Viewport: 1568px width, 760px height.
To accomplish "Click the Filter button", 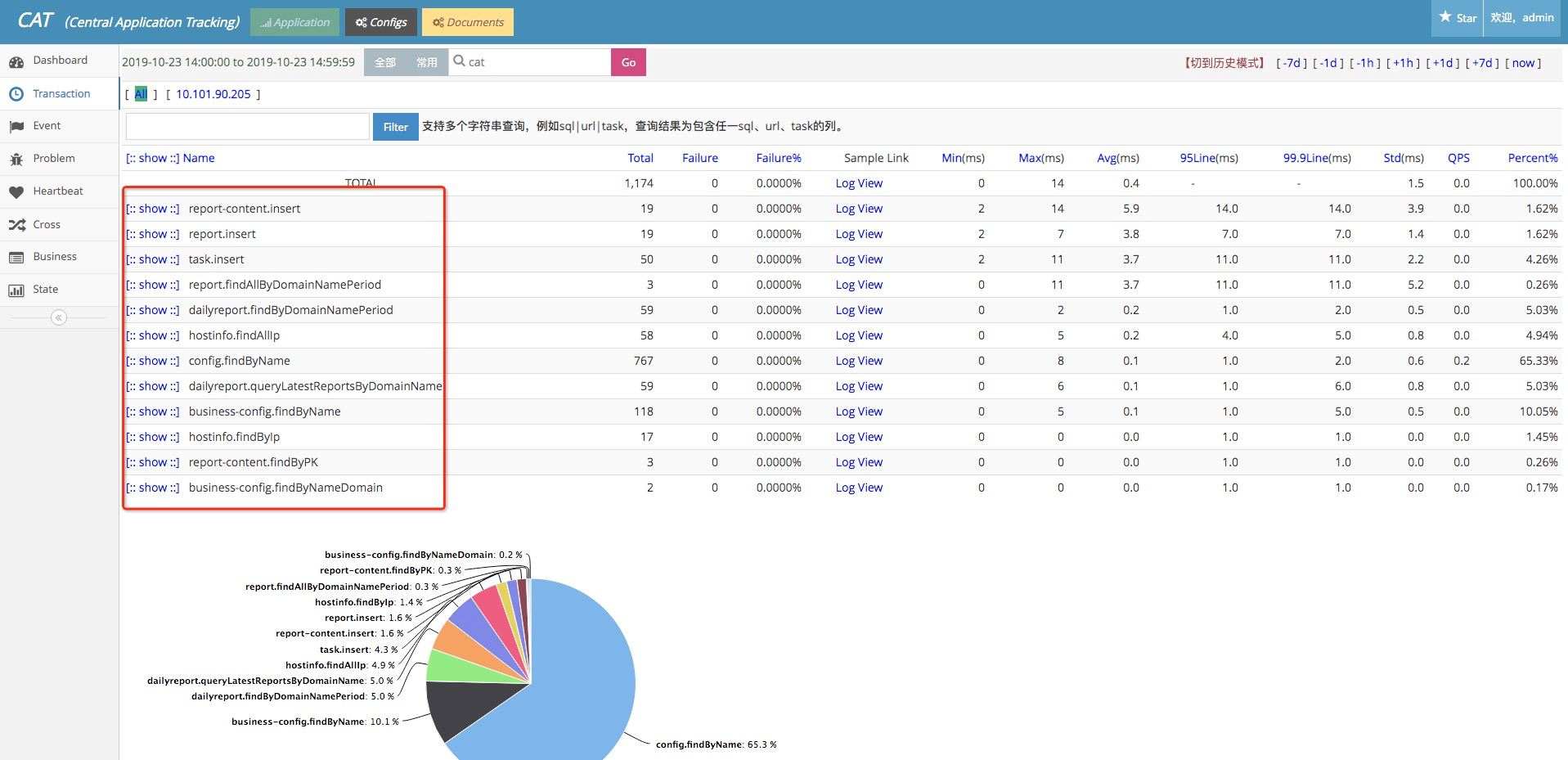I will pos(396,127).
